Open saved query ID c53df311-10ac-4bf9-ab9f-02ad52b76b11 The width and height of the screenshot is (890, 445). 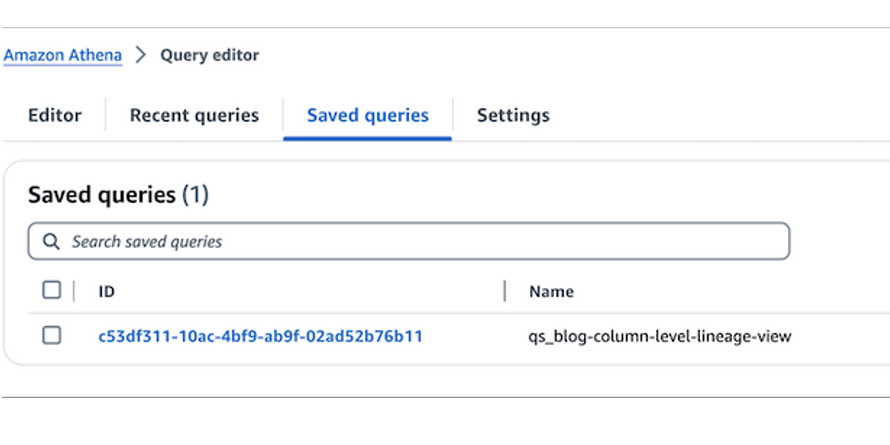(x=261, y=337)
